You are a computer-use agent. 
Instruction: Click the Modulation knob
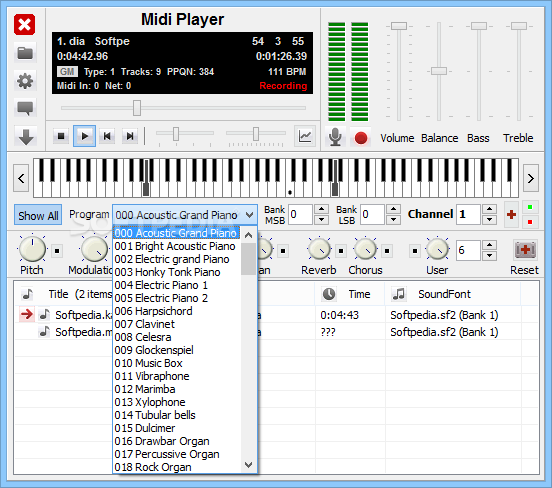tap(94, 249)
